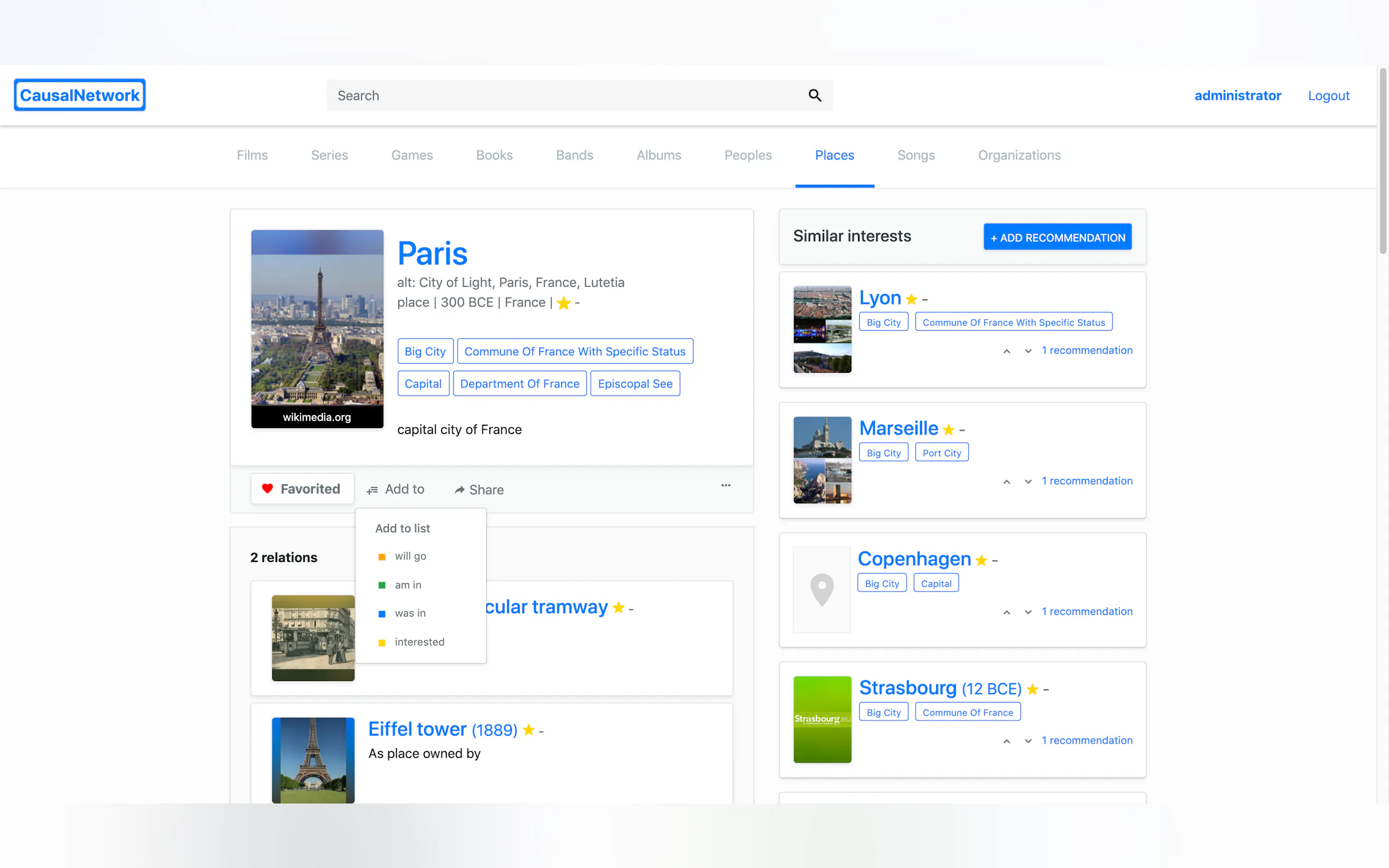
Task: Click the gold star next to Paris
Action: (x=563, y=302)
